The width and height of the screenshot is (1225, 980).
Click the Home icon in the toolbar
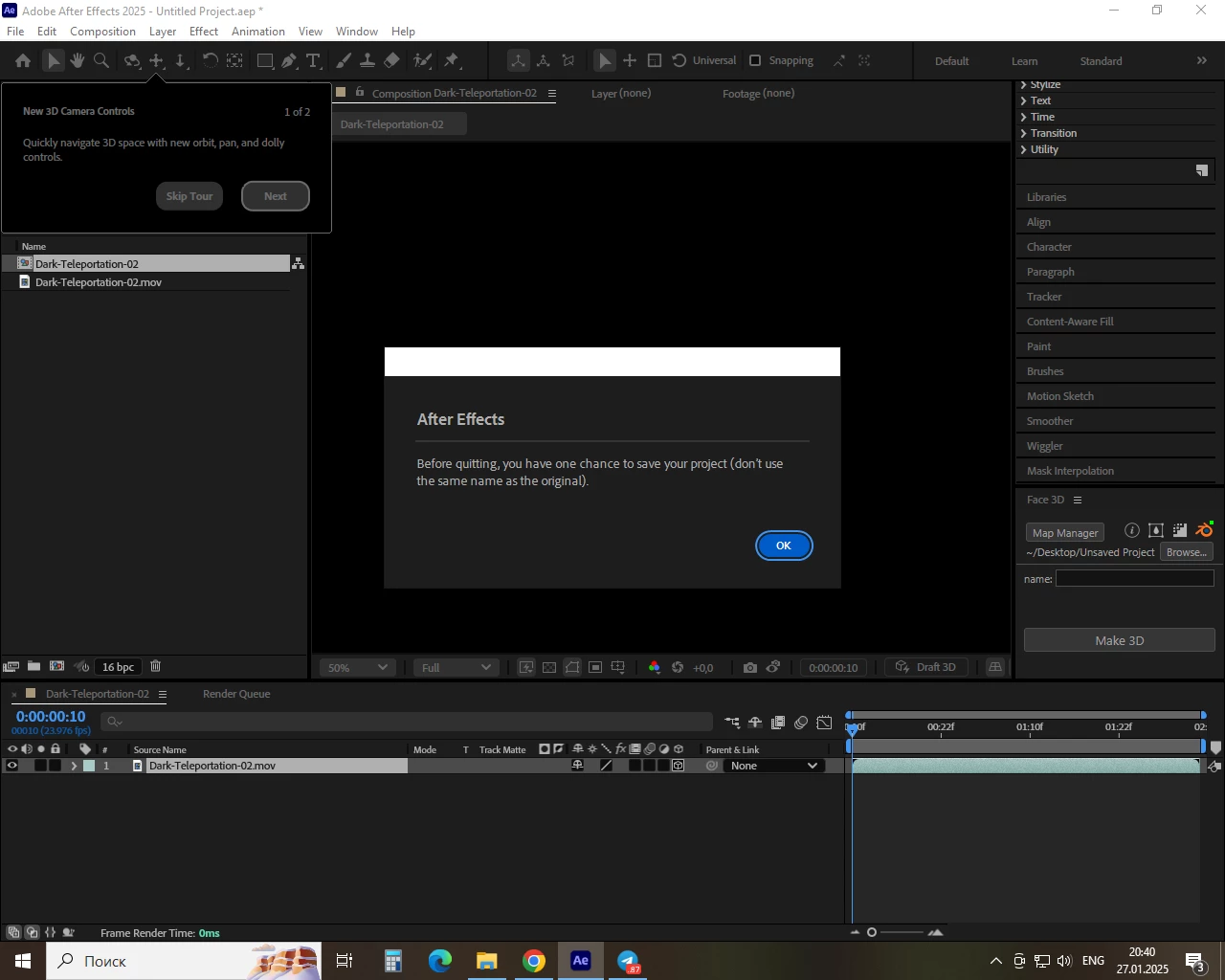coord(23,60)
